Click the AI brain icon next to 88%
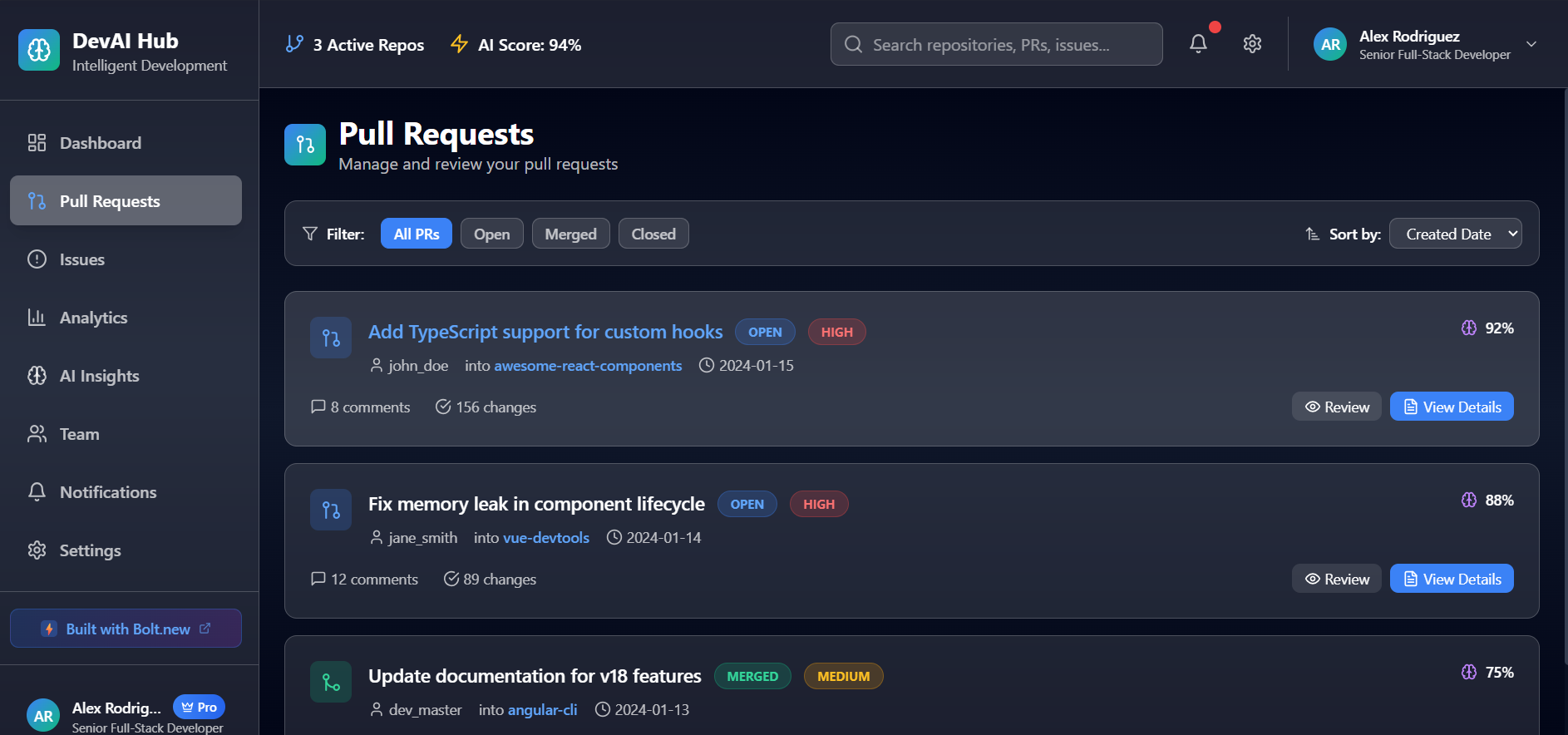Viewport: 1568px width, 735px height. tap(1469, 500)
